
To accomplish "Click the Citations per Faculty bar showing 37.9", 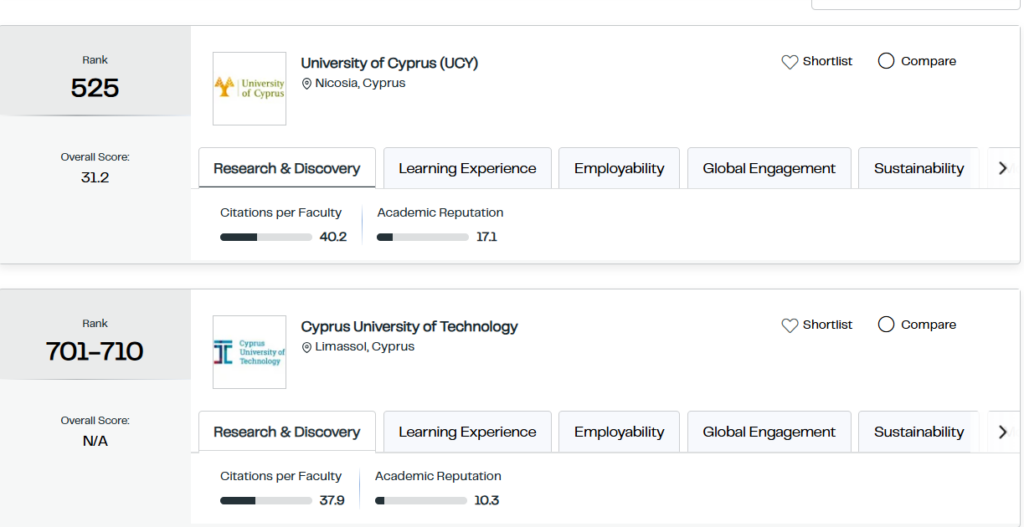I will (x=266, y=501).
